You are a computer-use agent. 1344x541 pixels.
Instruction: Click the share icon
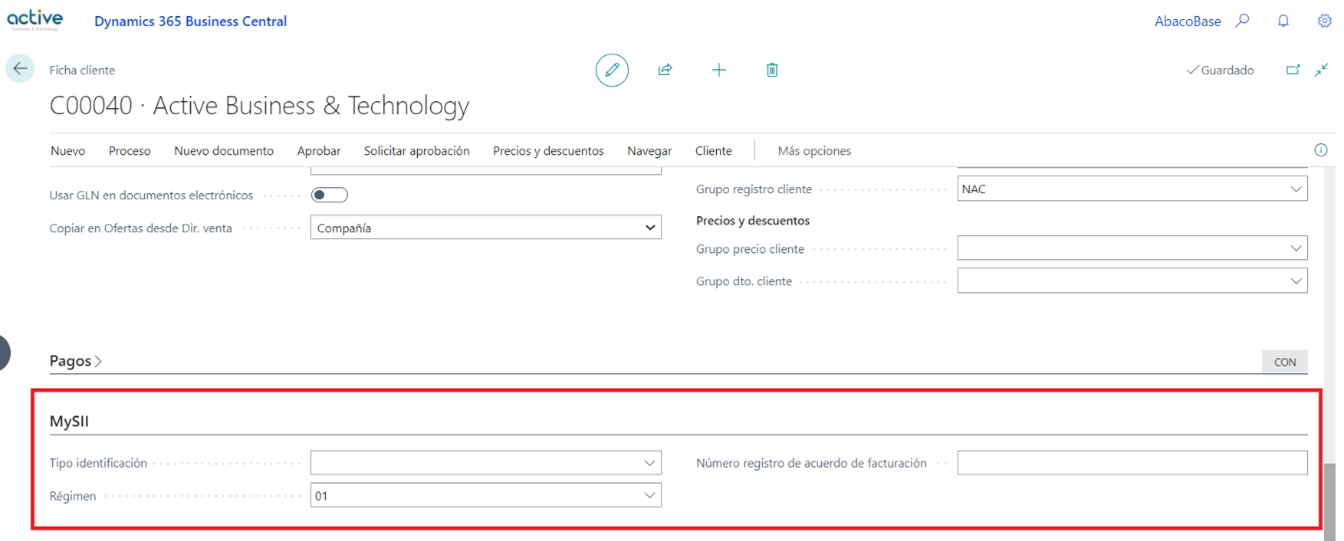pos(665,70)
